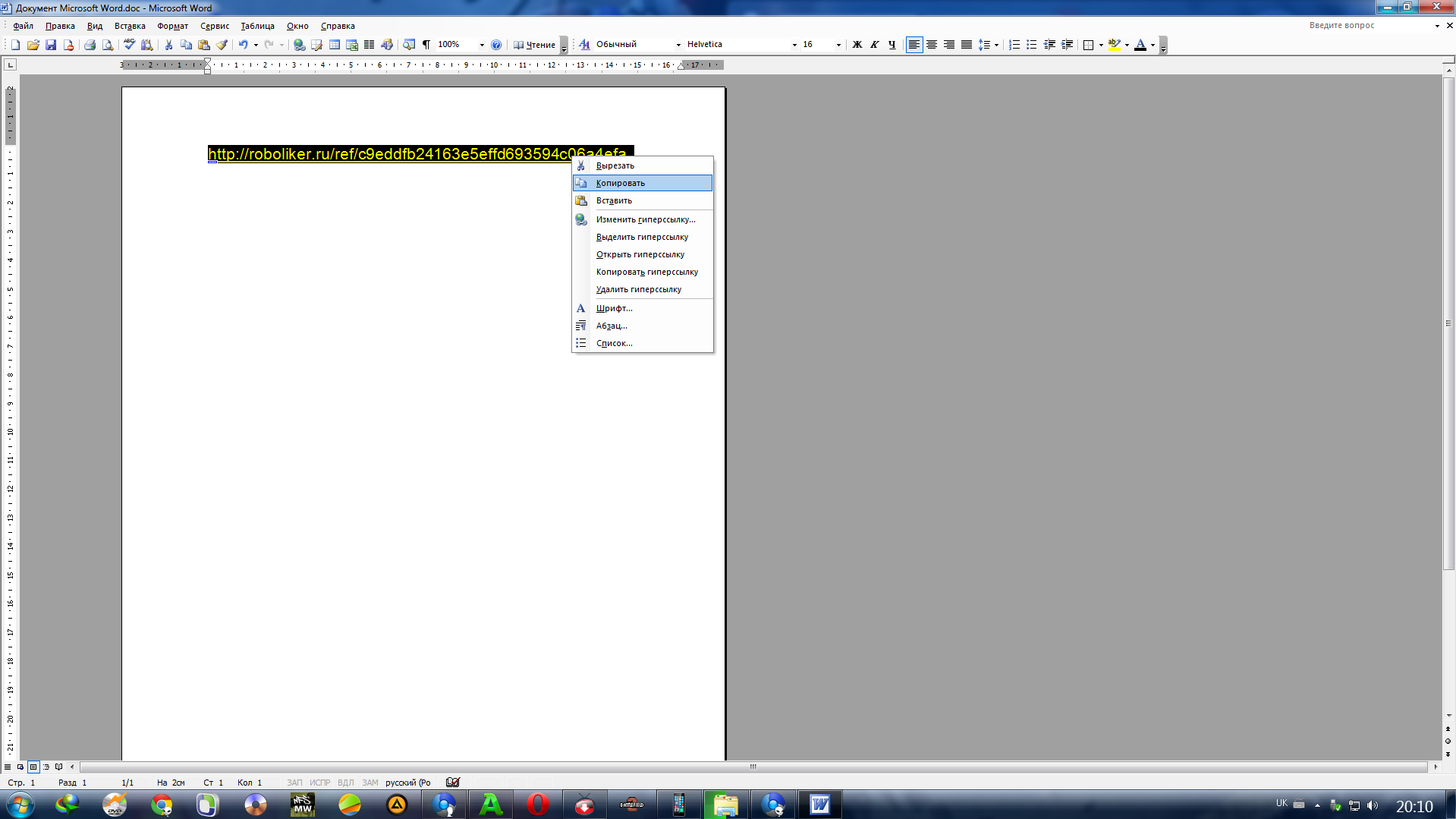1456x819 pixels.
Task: Click the Undo arrow
Action: pos(243,45)
